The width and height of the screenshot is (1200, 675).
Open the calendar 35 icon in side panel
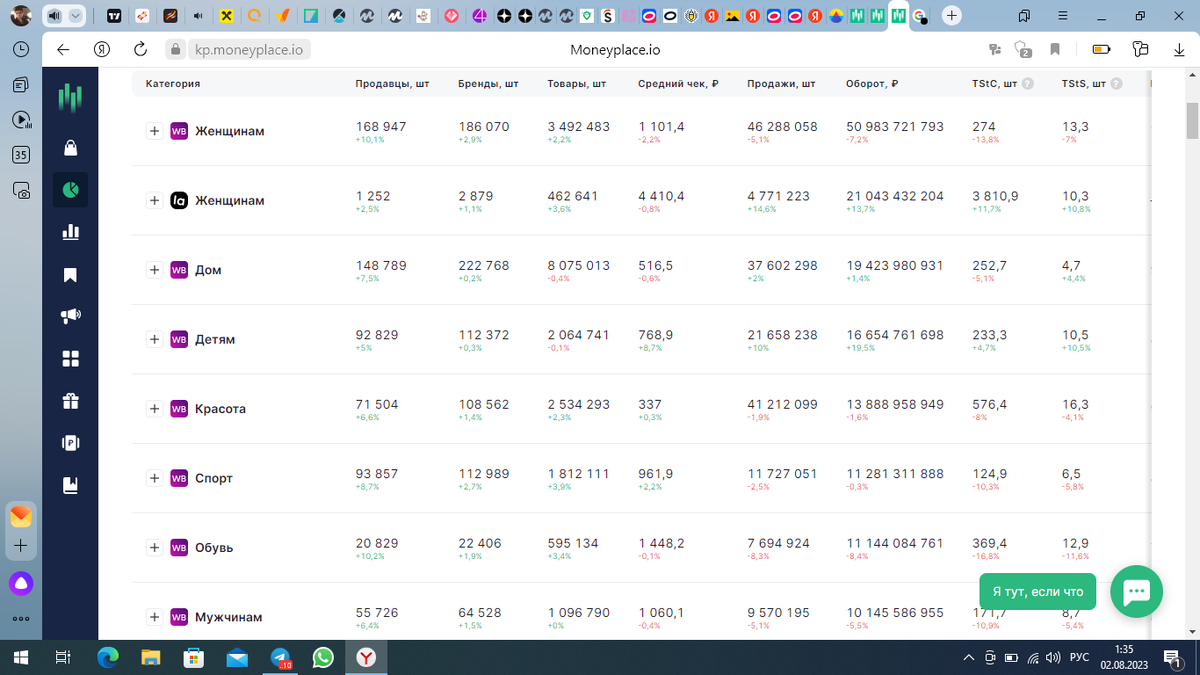pyautogui.click(x=21, y=155)
